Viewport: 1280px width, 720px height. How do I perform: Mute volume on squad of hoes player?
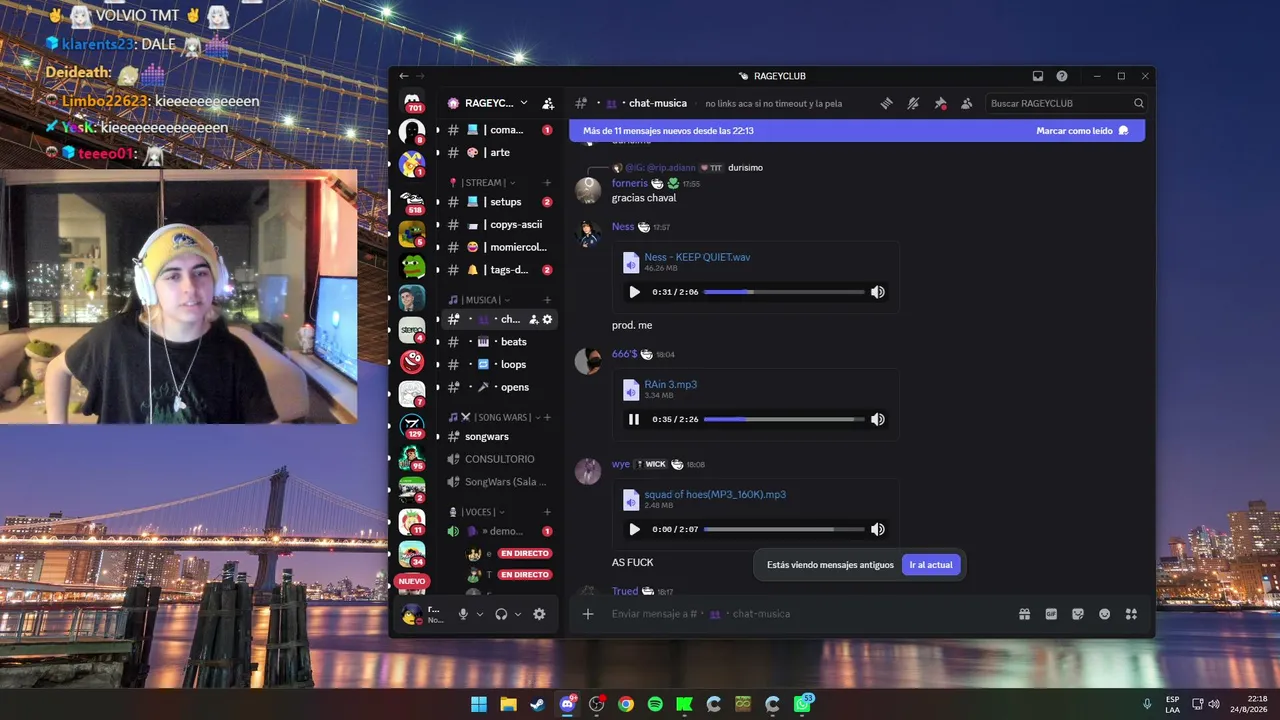(878, 529)
